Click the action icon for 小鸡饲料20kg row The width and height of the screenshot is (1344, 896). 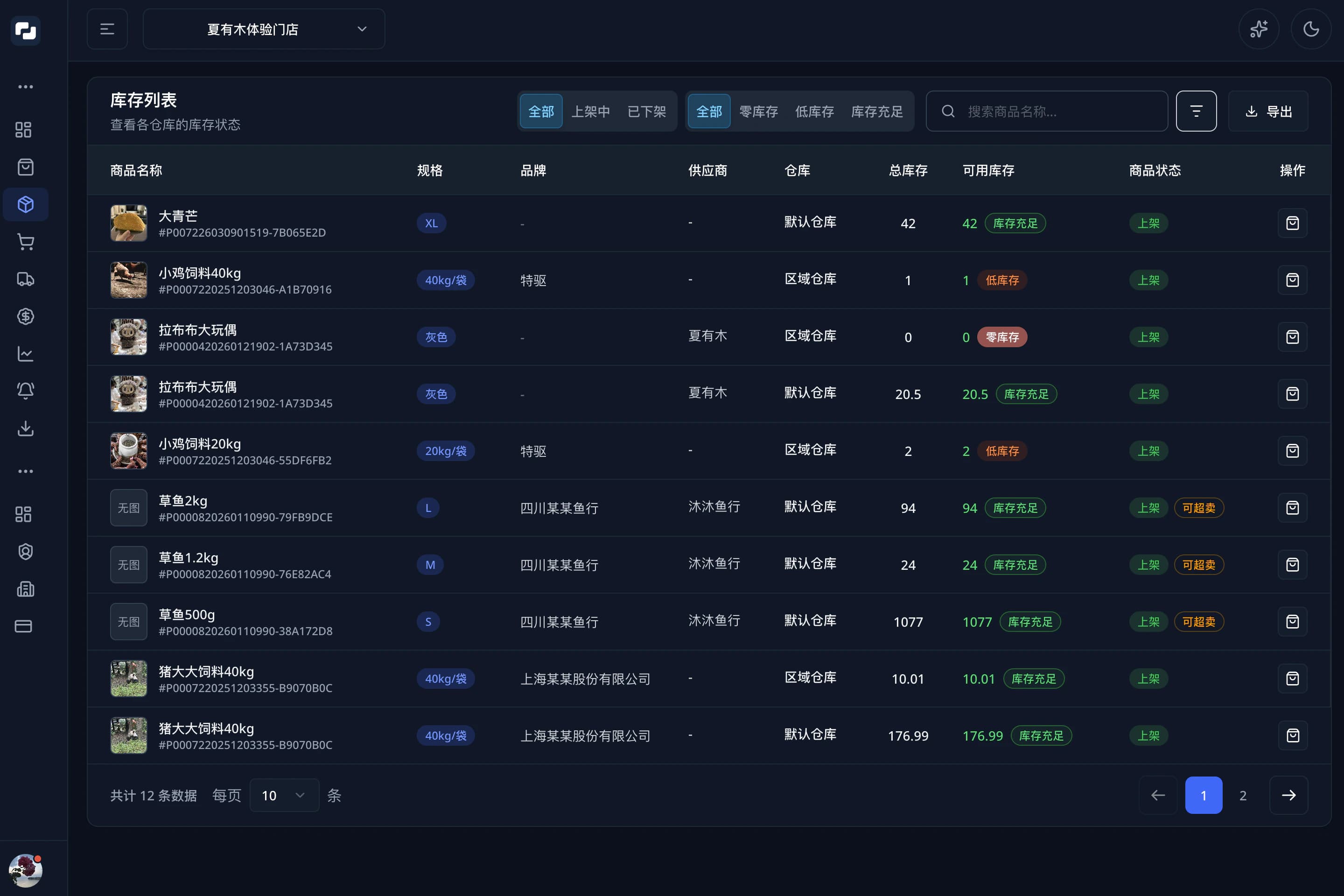1292,451
